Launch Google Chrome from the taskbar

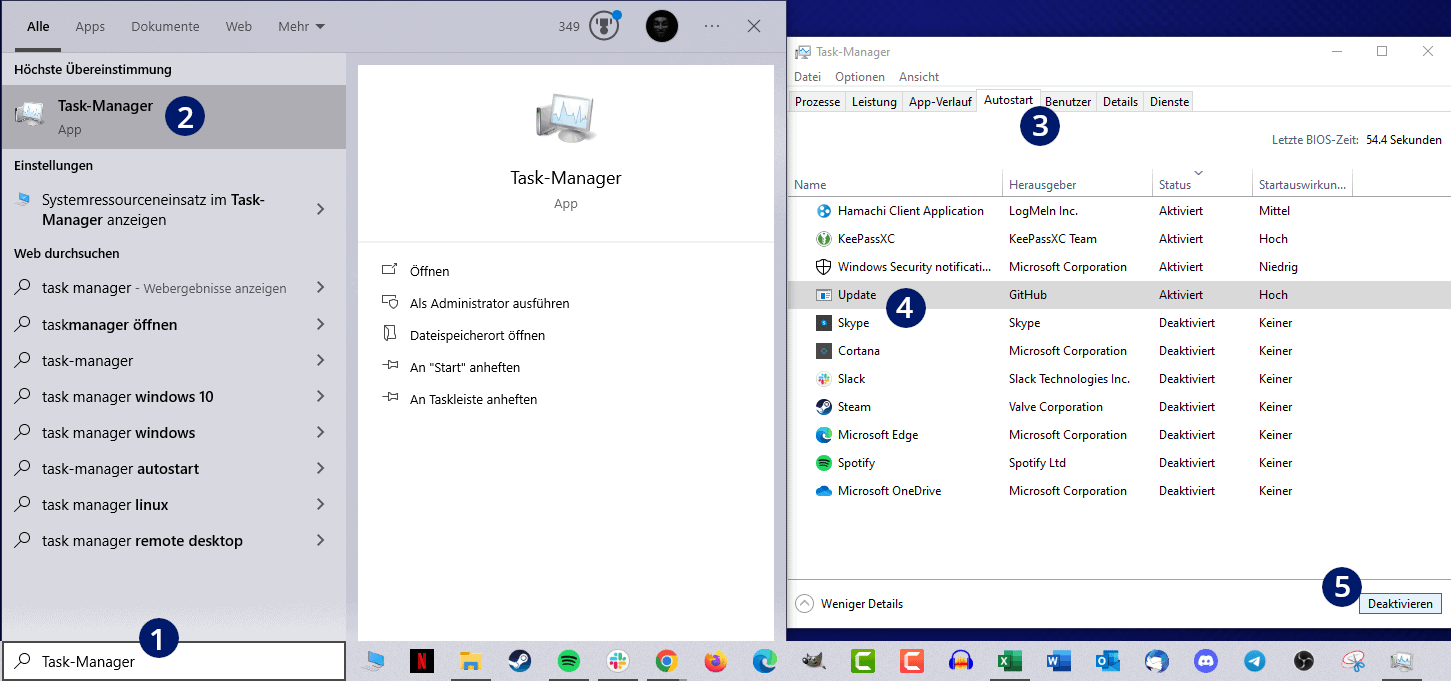pos(667,661)
